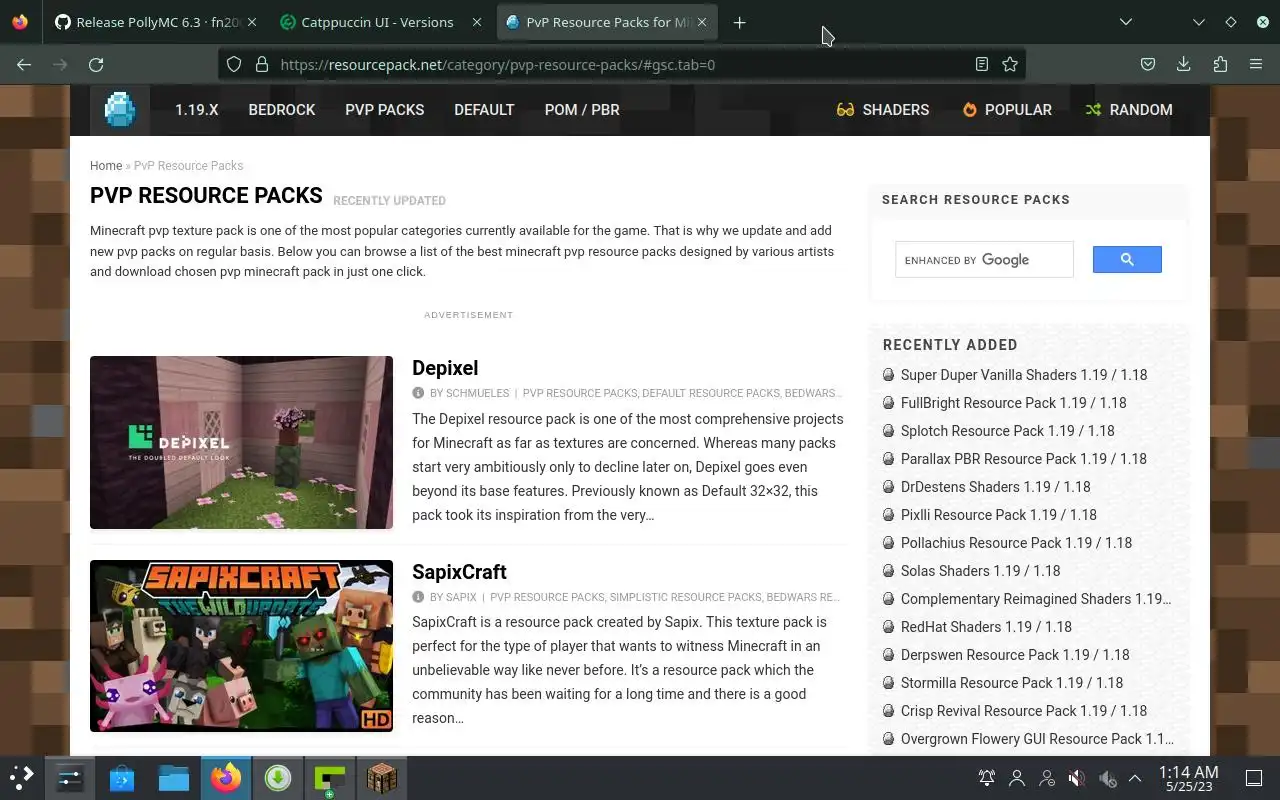Open Complementary Reimagined Shaders link
Image resolution: width=1280 pixels, height=800 pixels.
coord(1035,599)
